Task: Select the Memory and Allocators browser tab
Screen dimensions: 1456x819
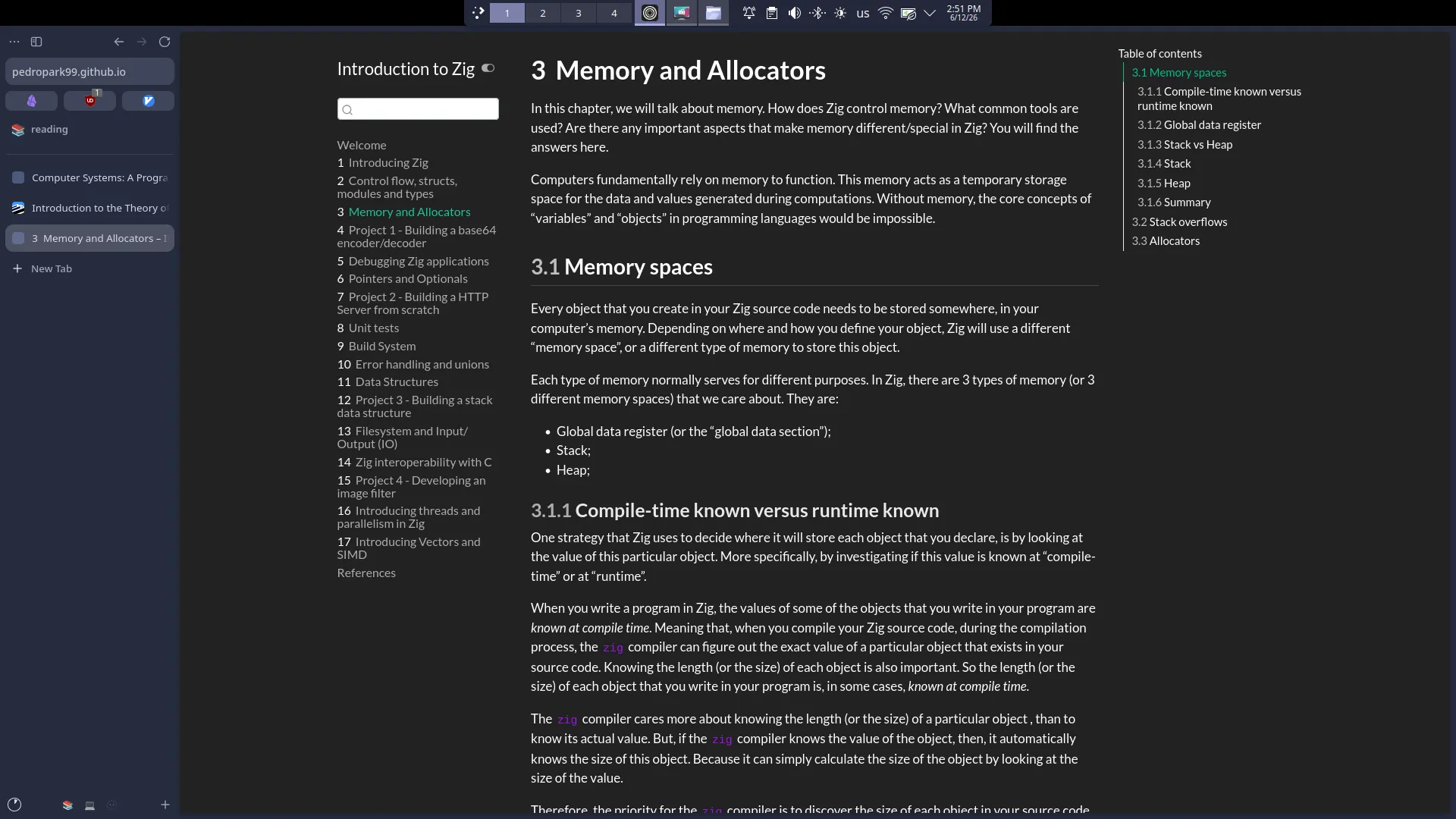Action: click(x=89, y=238)
